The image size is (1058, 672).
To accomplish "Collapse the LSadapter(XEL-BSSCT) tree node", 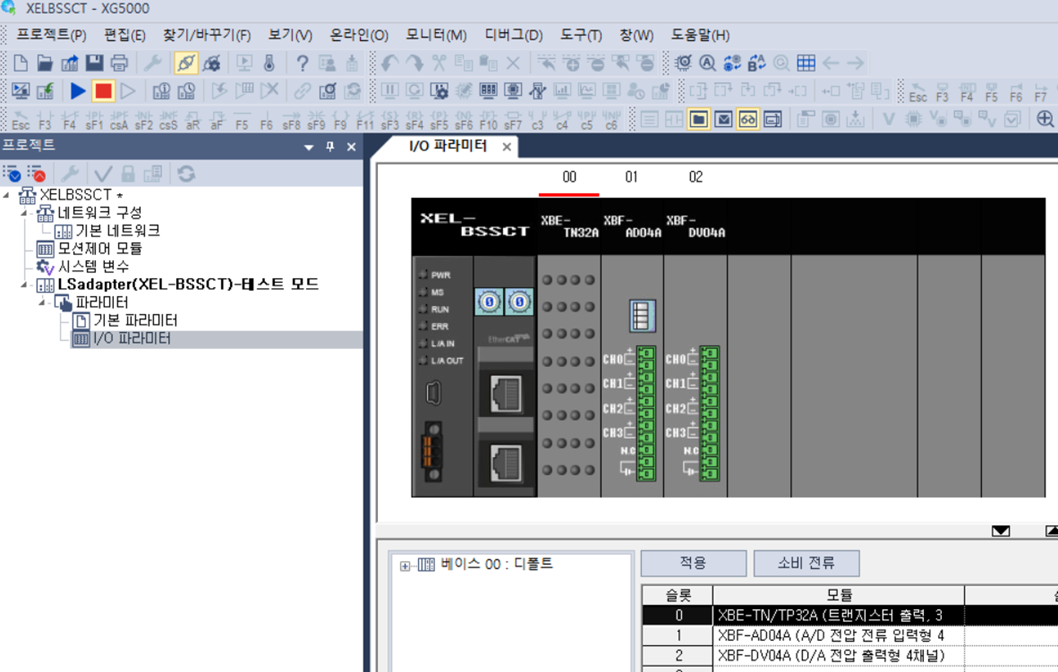I will 24,285.
